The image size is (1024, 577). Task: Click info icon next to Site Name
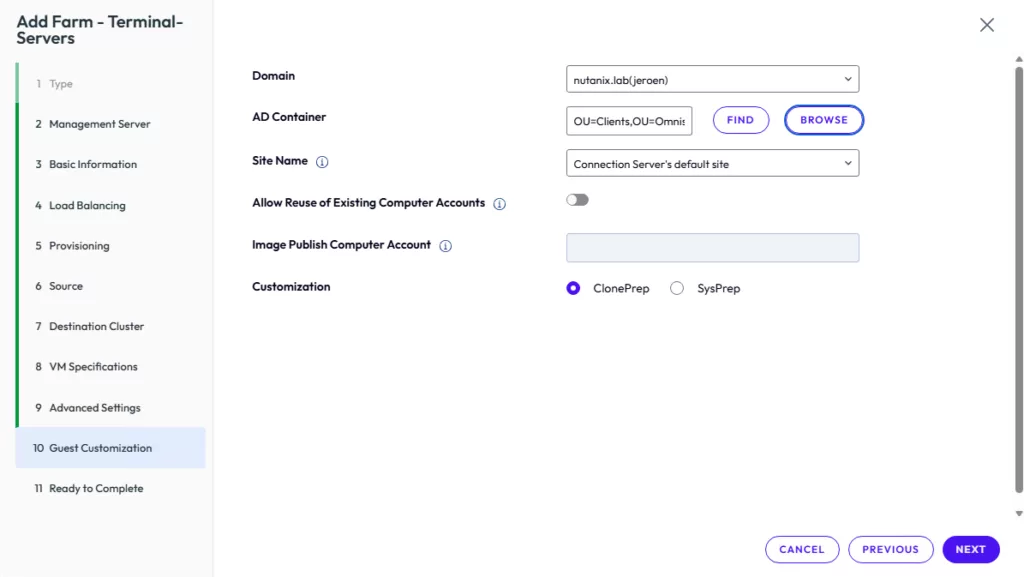point(322,162)
